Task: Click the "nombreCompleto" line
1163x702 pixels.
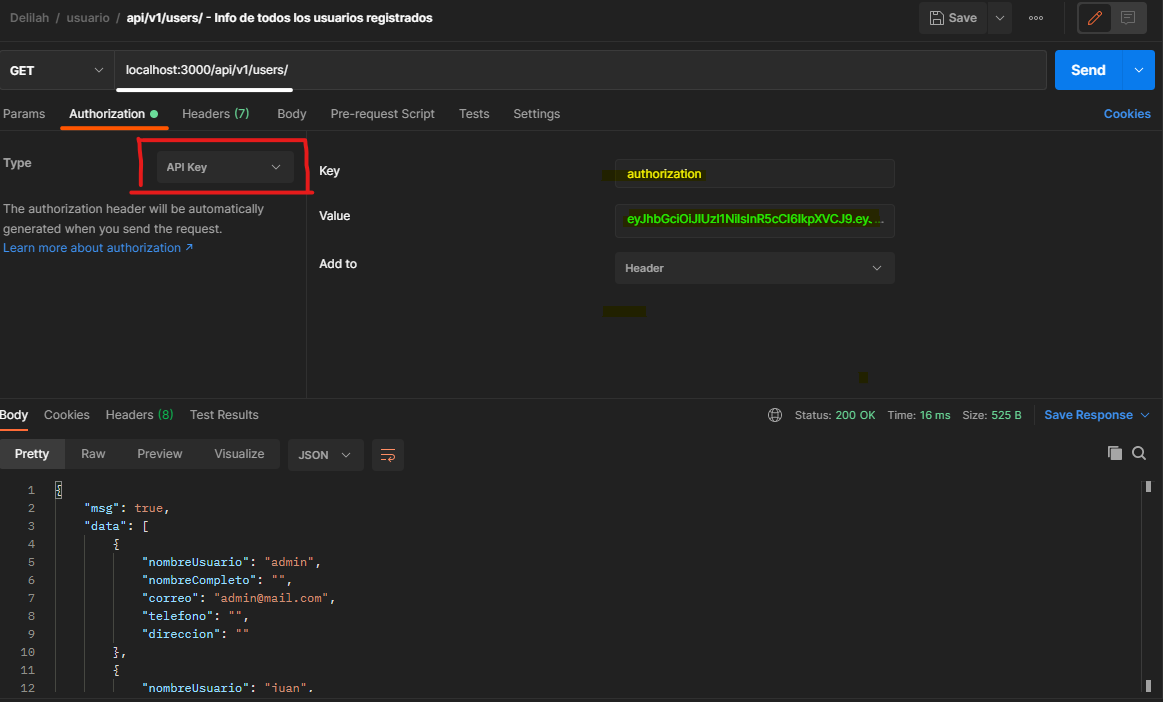Action: (x=217, y=580)
